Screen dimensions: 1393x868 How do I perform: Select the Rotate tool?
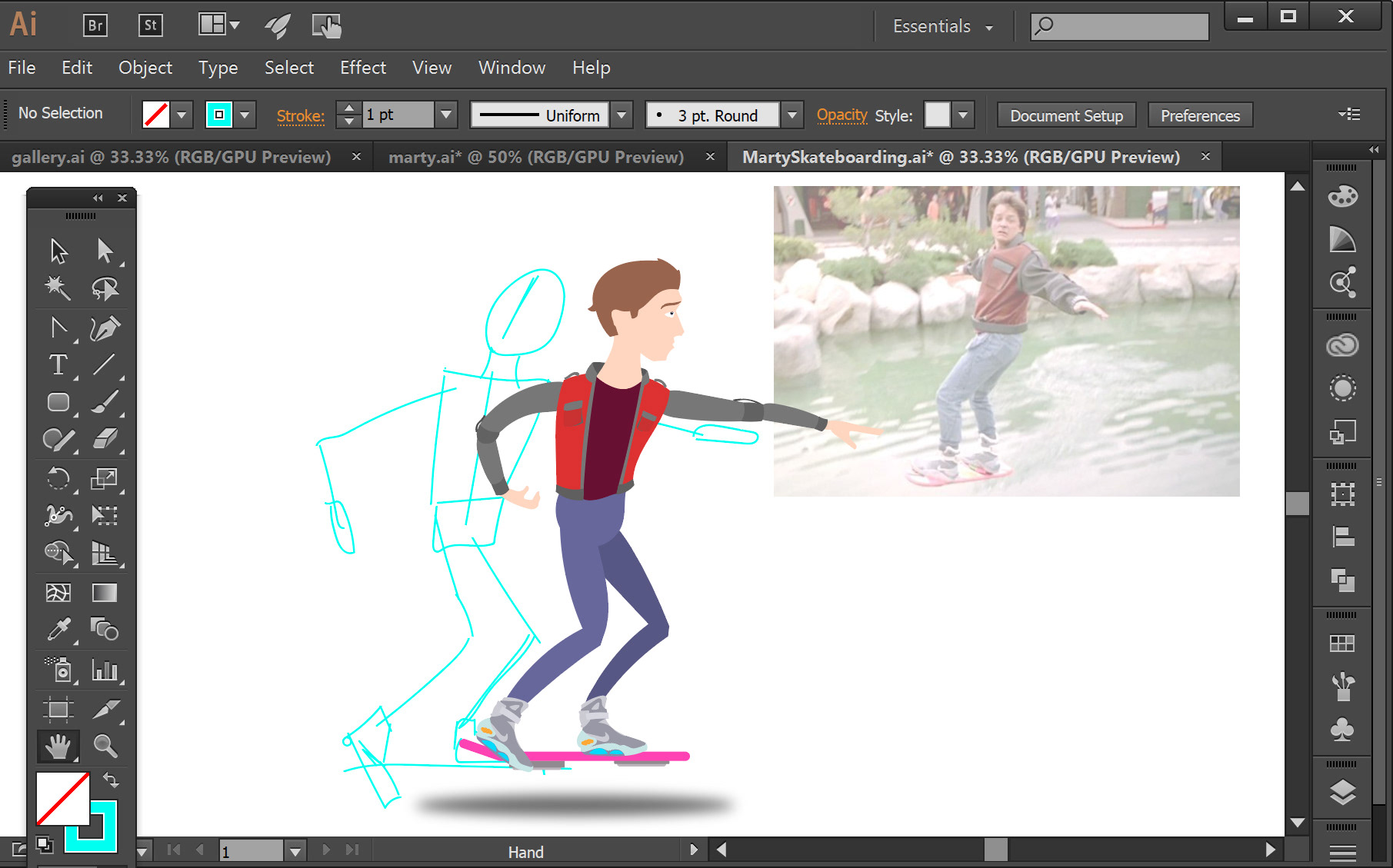pos(58,478)
